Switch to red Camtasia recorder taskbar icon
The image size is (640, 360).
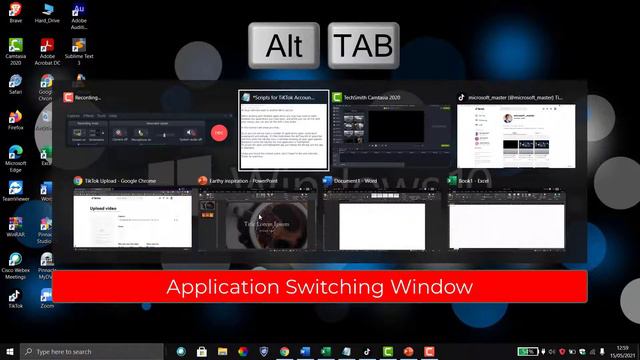429,351
